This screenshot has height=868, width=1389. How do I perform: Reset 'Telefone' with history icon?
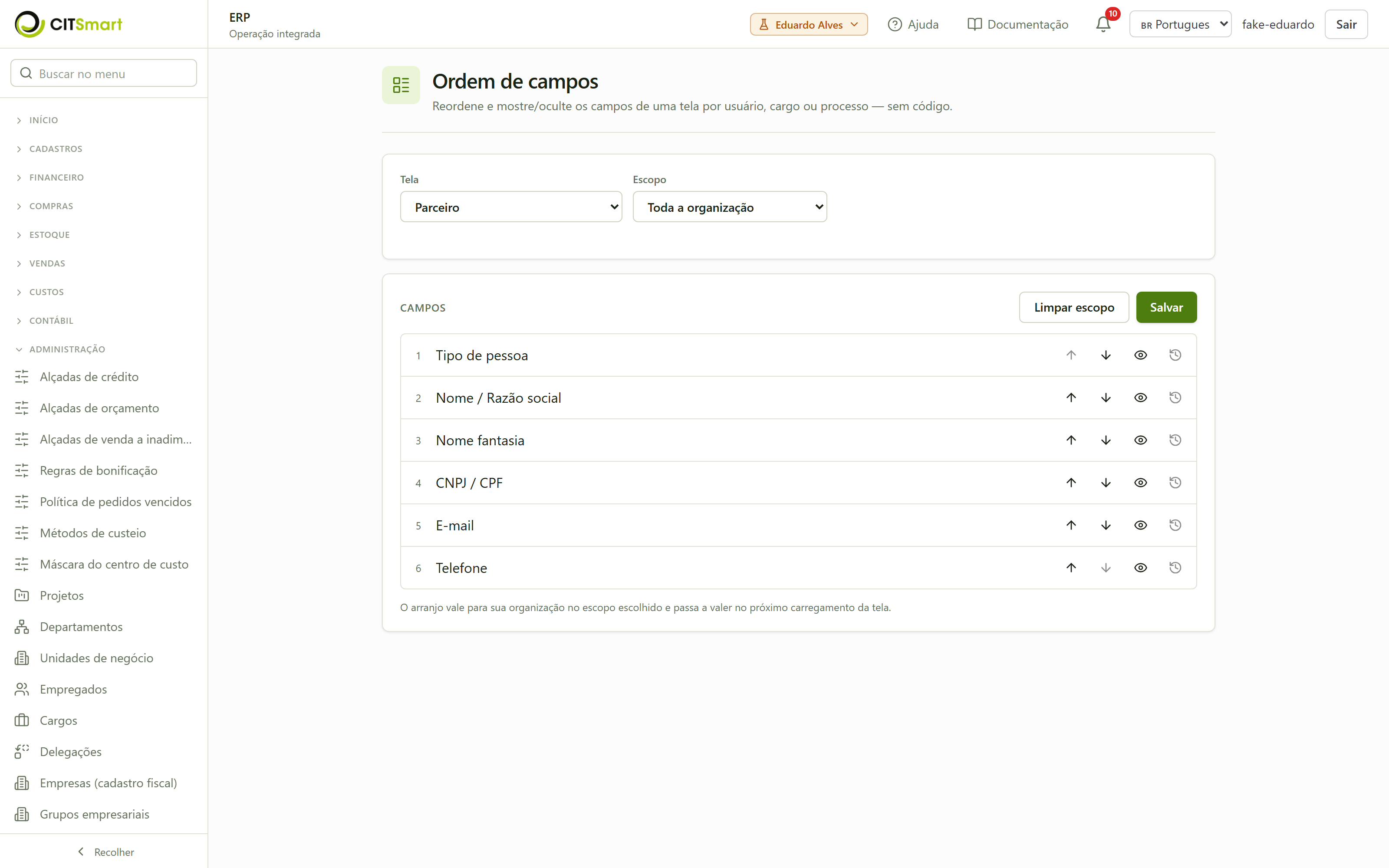click(1175, 568)
